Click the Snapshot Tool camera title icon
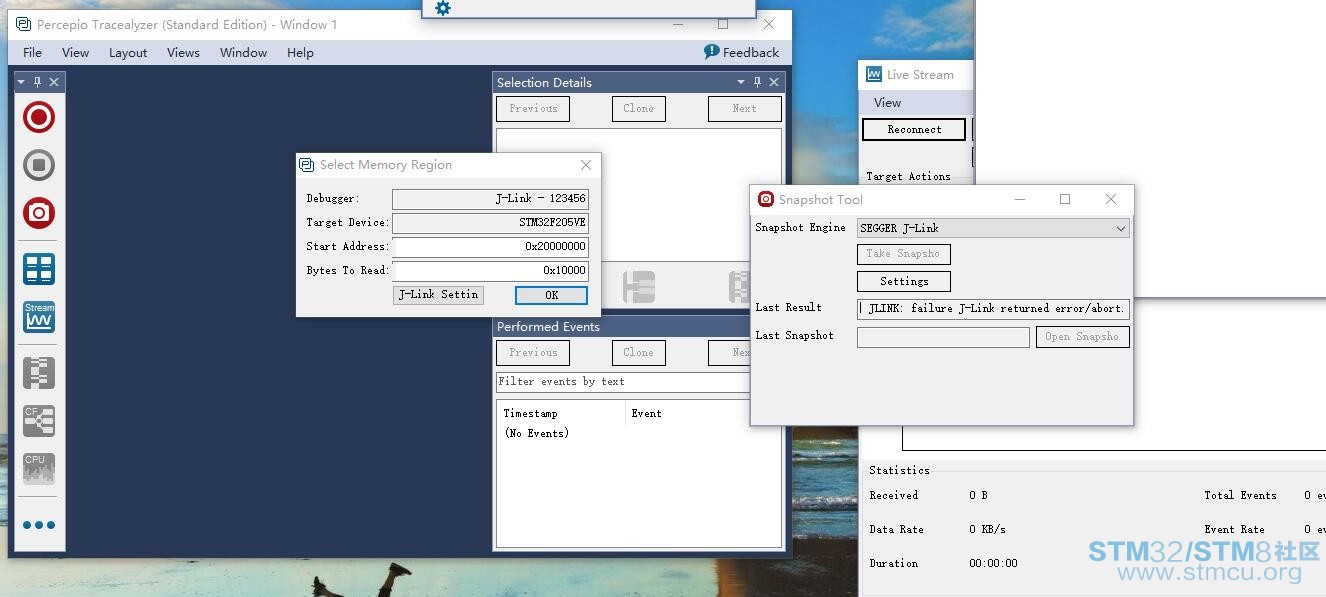This screenshot has height=597, width=1326. click(x=766, y=199)
